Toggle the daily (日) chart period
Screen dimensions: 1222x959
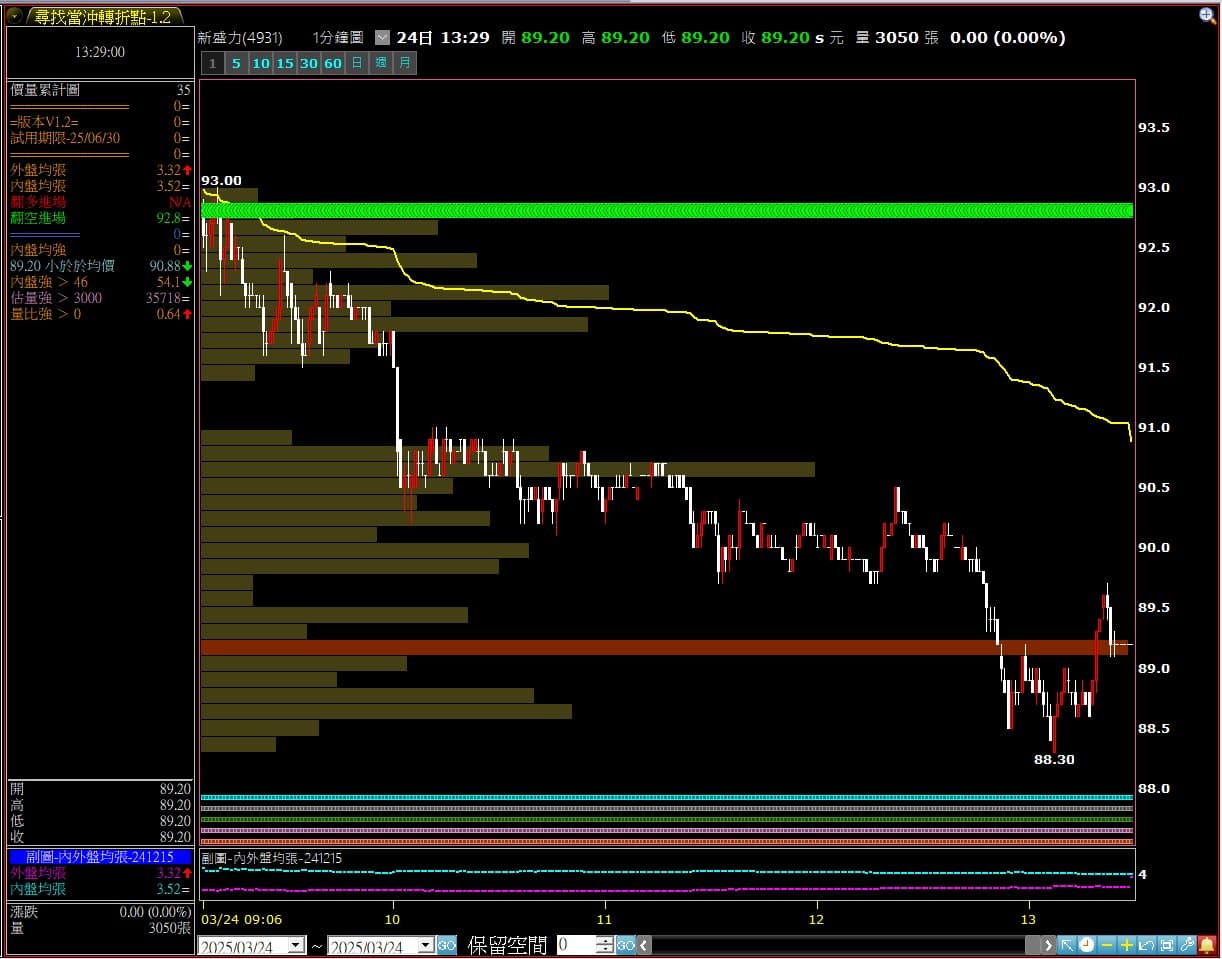click(356, 63)
